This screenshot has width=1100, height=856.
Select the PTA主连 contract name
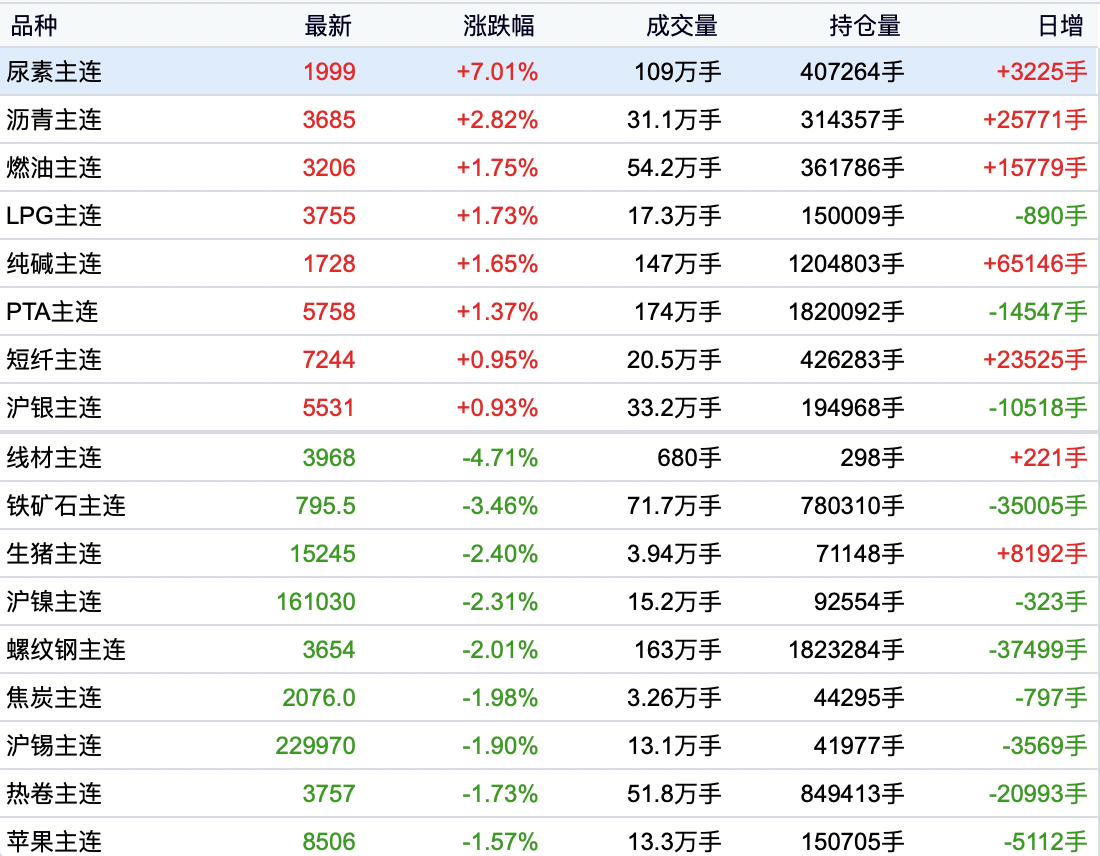(52, 312)
